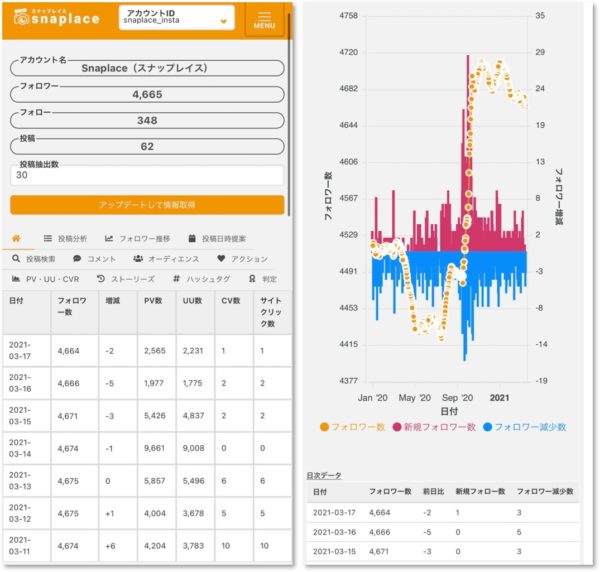
Task: Select the home tab icon
Action: click(16, 239)
